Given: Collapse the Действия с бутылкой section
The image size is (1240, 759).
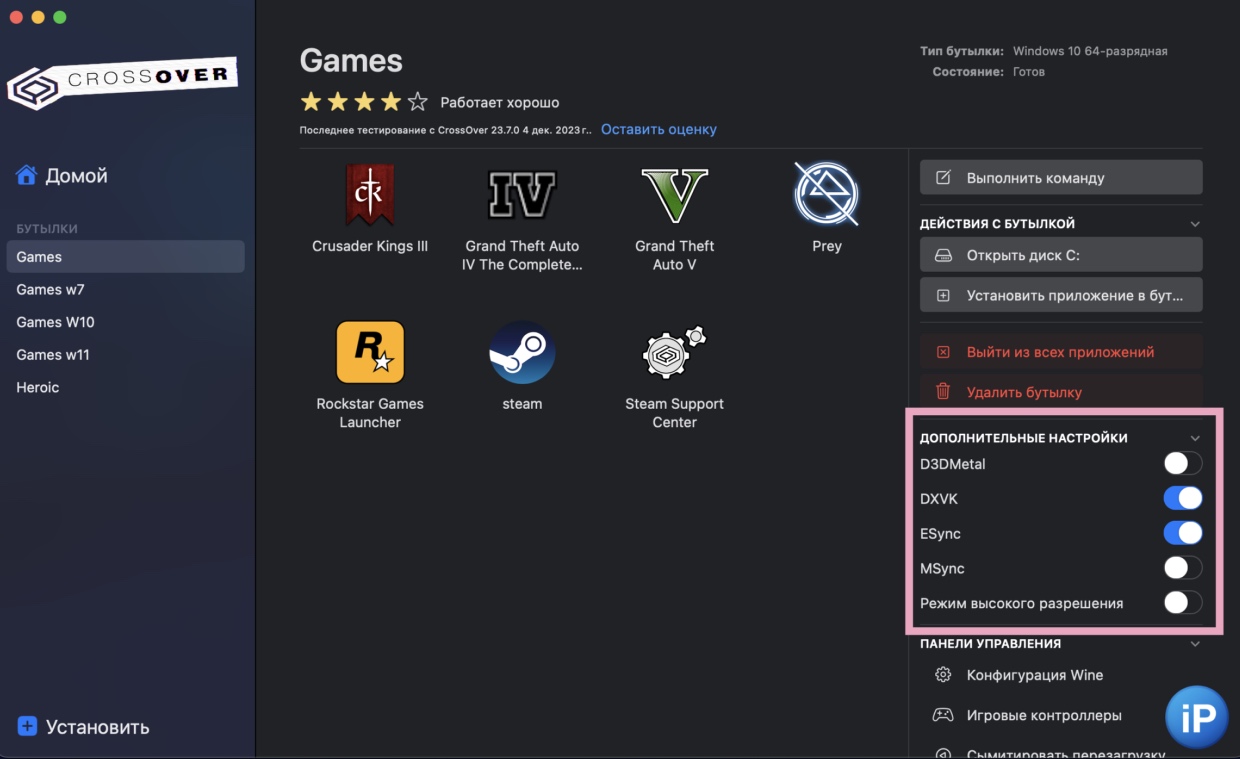Looking at the screenshot, I should click(1195, 224).
